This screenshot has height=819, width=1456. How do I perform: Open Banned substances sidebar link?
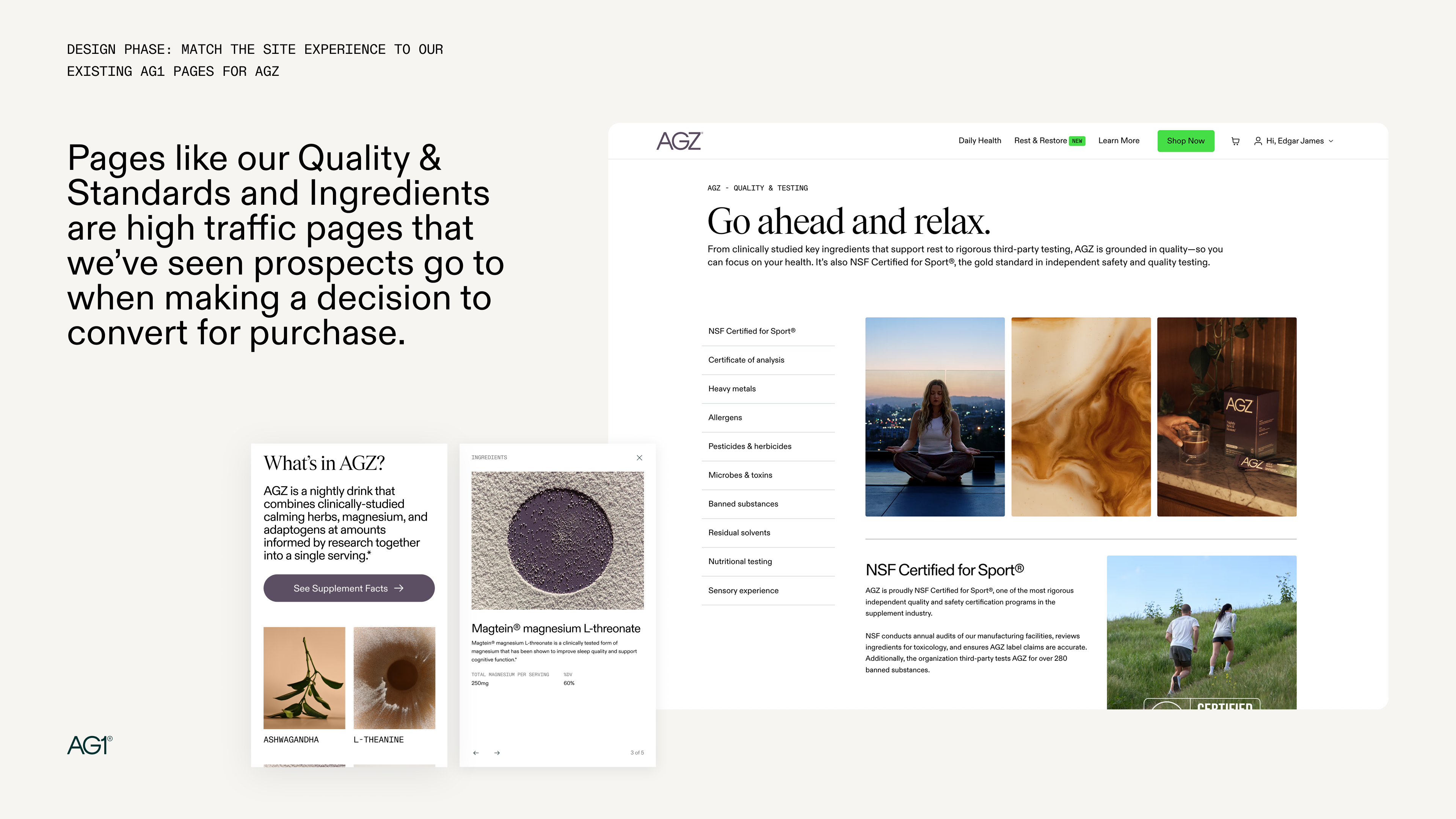(743, 504)
